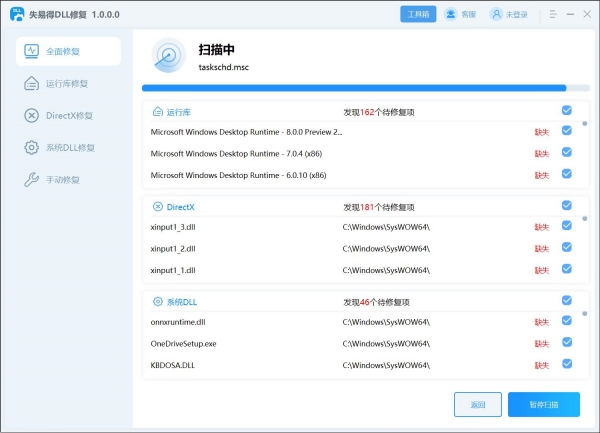The height and width of the screenshot is (433, 600).
Task: Click 客服 customer service link
Action: [469, 15]
